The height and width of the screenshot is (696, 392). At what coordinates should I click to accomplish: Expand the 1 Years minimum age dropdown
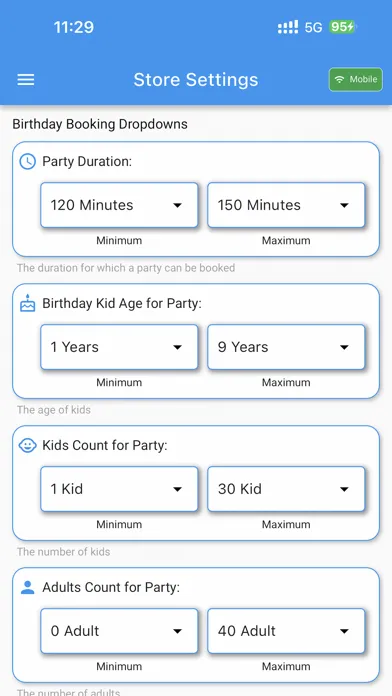pos(119,347)
